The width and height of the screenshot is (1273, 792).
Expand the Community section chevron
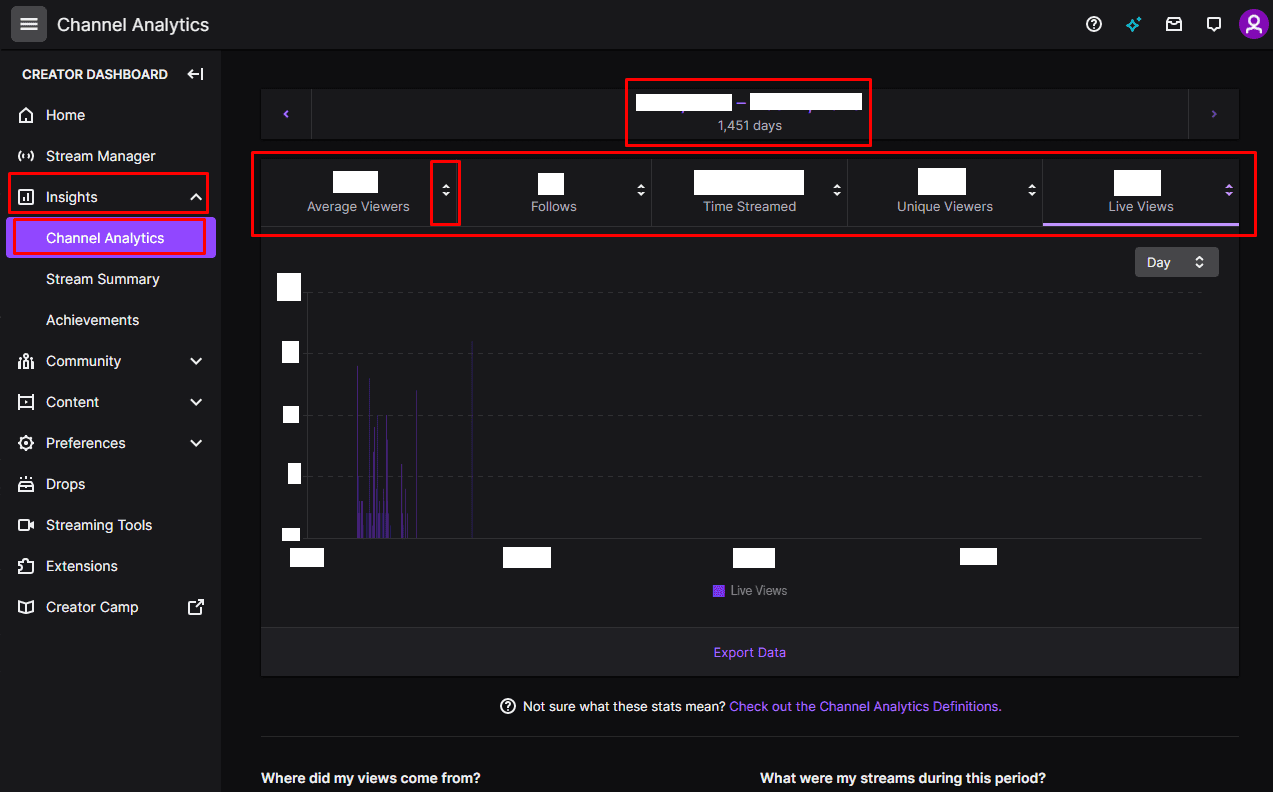(196, 361)
